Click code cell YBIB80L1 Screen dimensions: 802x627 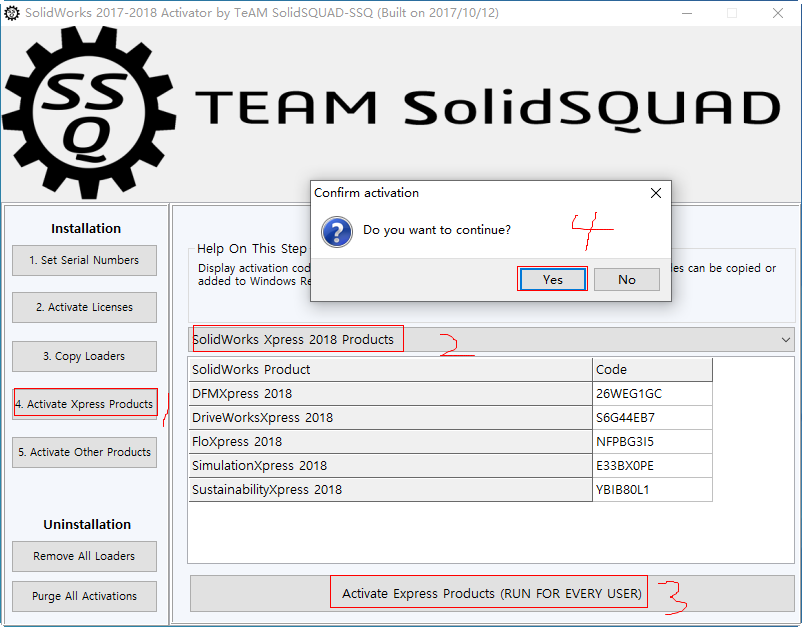click(x=652, y=489)
